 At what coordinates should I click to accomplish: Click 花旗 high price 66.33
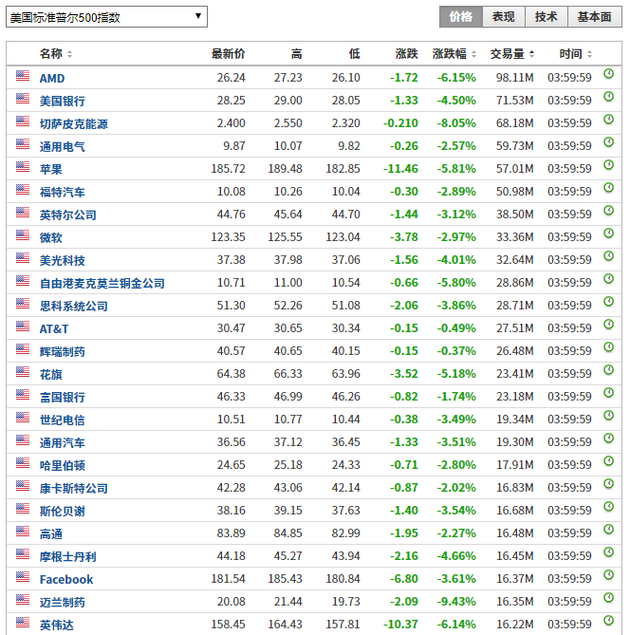288,373
